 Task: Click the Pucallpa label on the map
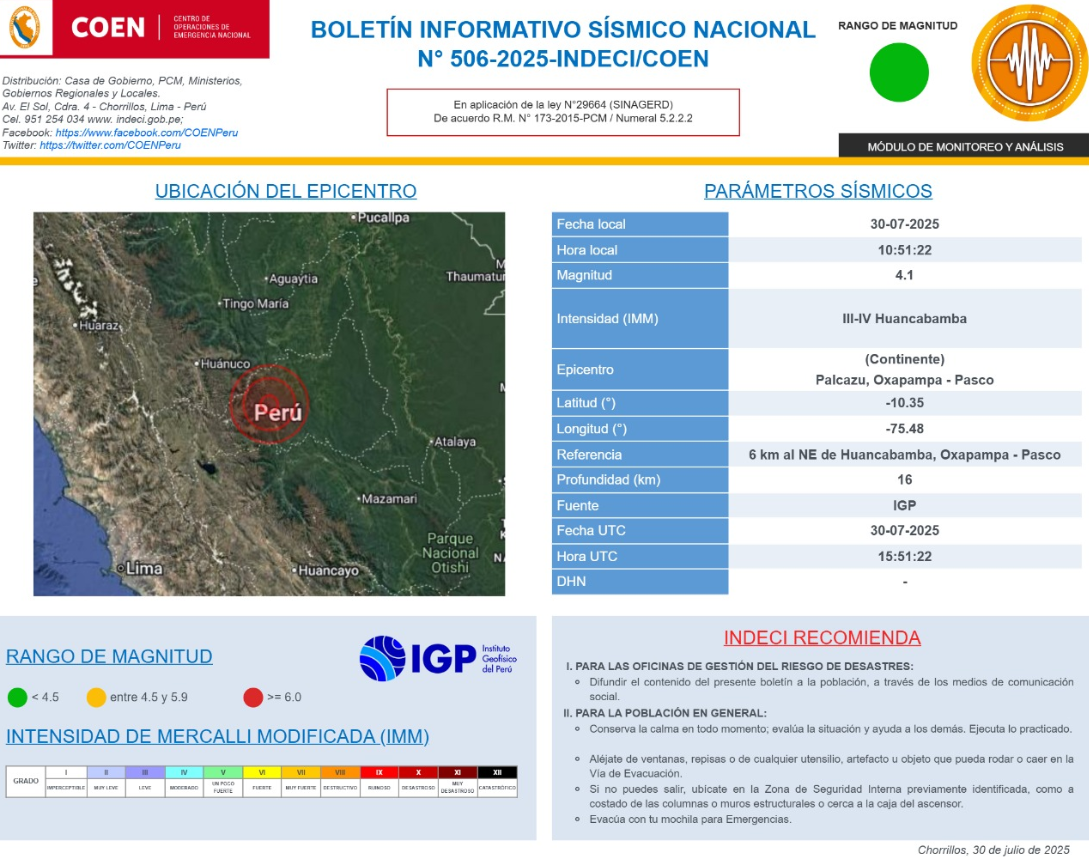pos(383,217)
